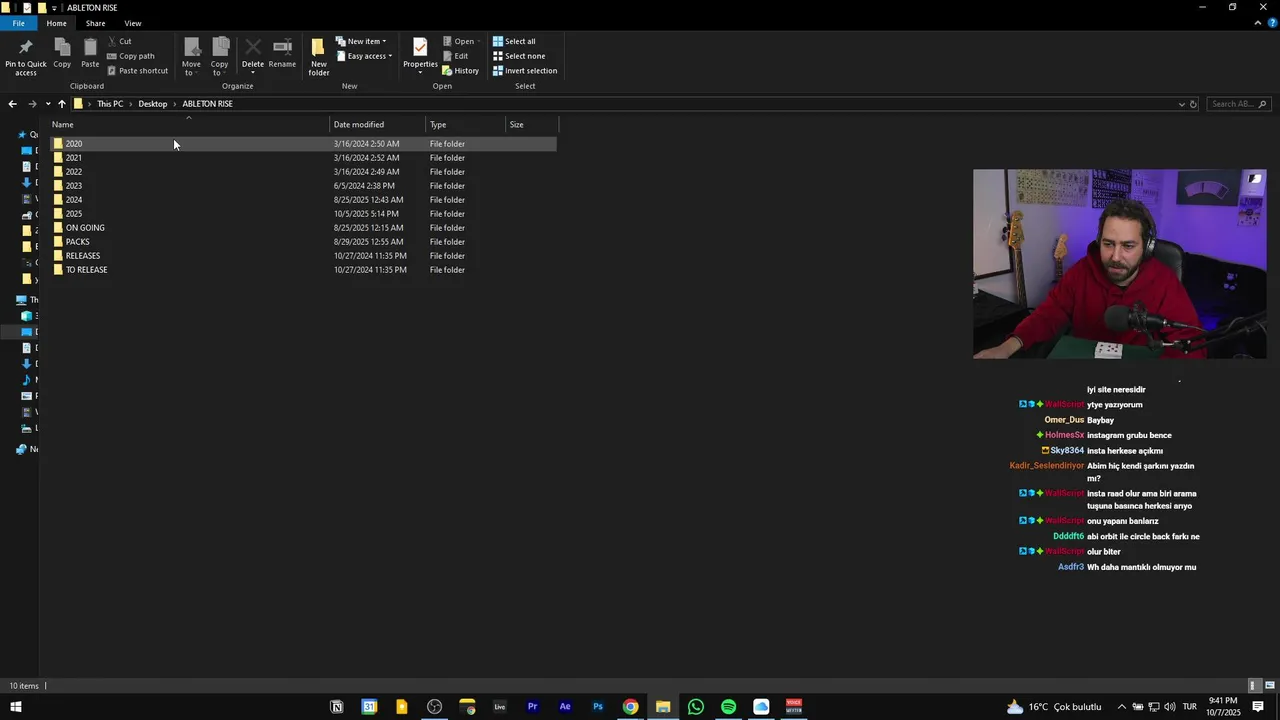Open Notion from the taskbar
1280x720 pixels.
[337, 707]
